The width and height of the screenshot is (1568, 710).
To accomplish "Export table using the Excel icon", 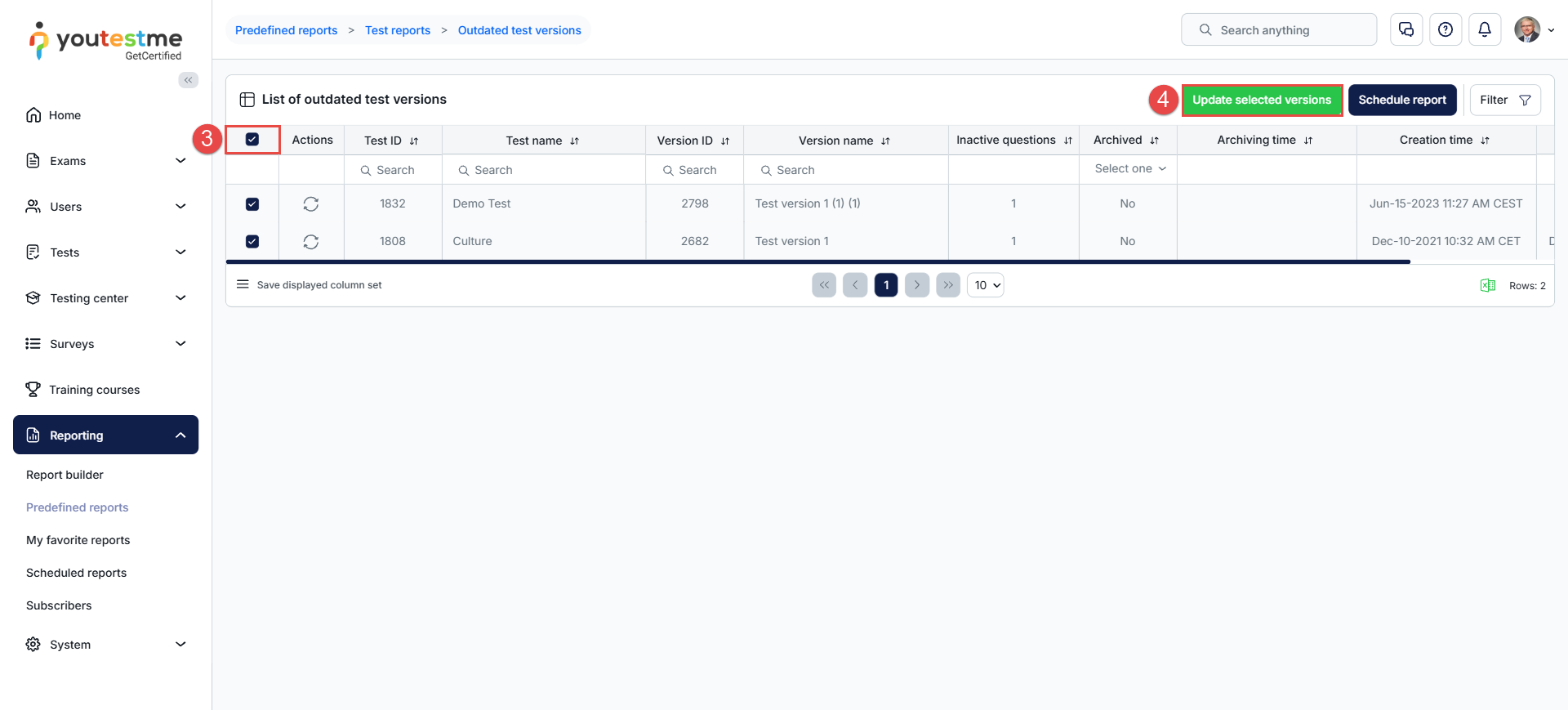I will 1488,285.
